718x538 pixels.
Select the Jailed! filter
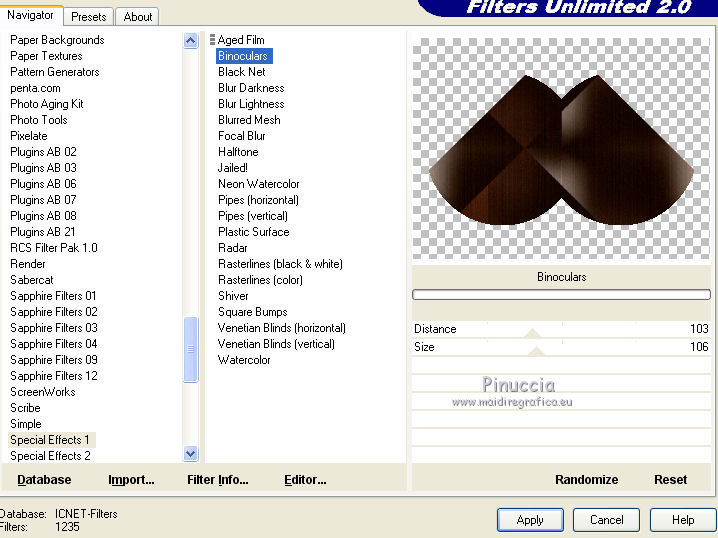(x=233, y=168)
